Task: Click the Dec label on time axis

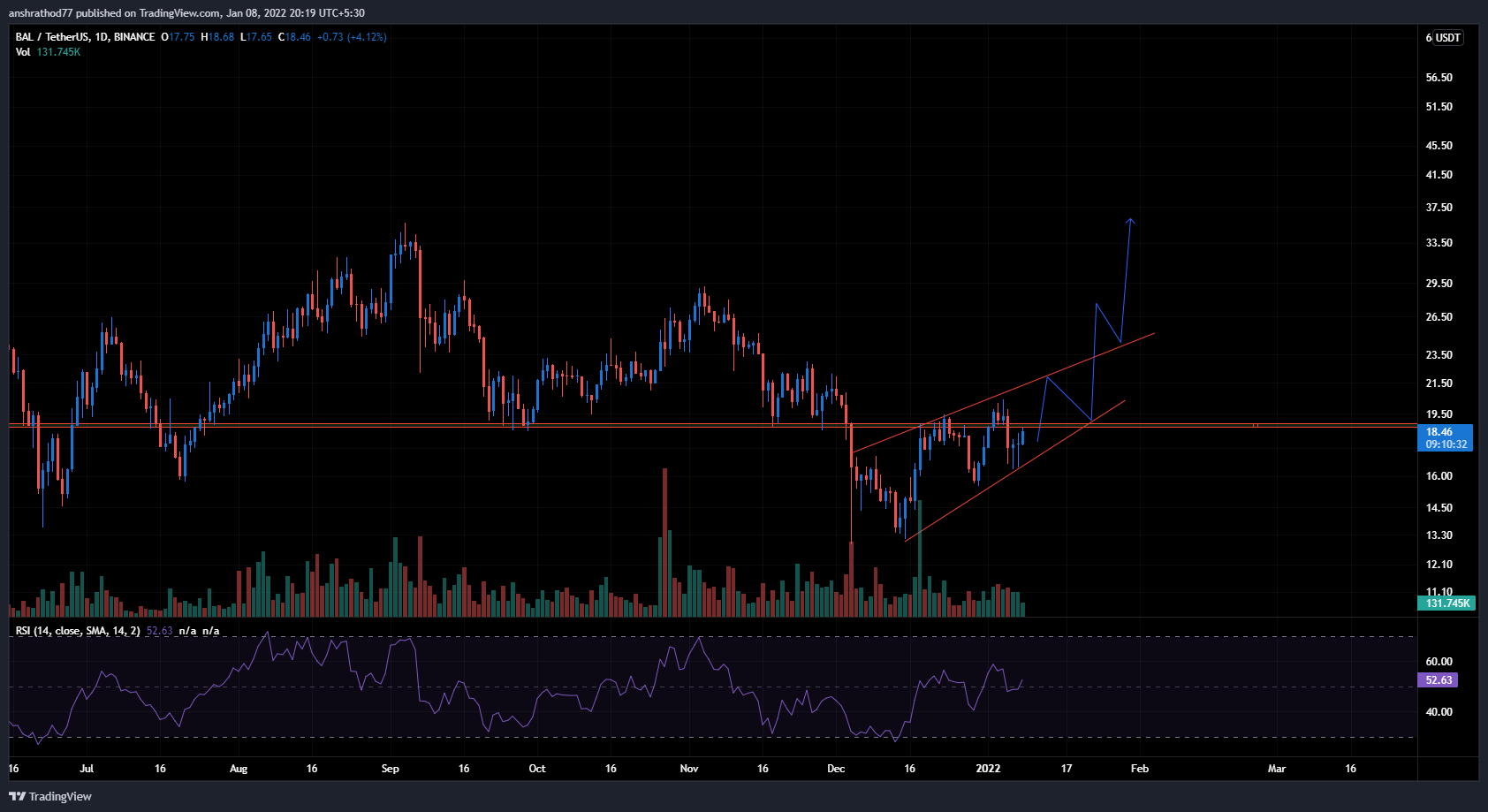Action: point(836,769)
